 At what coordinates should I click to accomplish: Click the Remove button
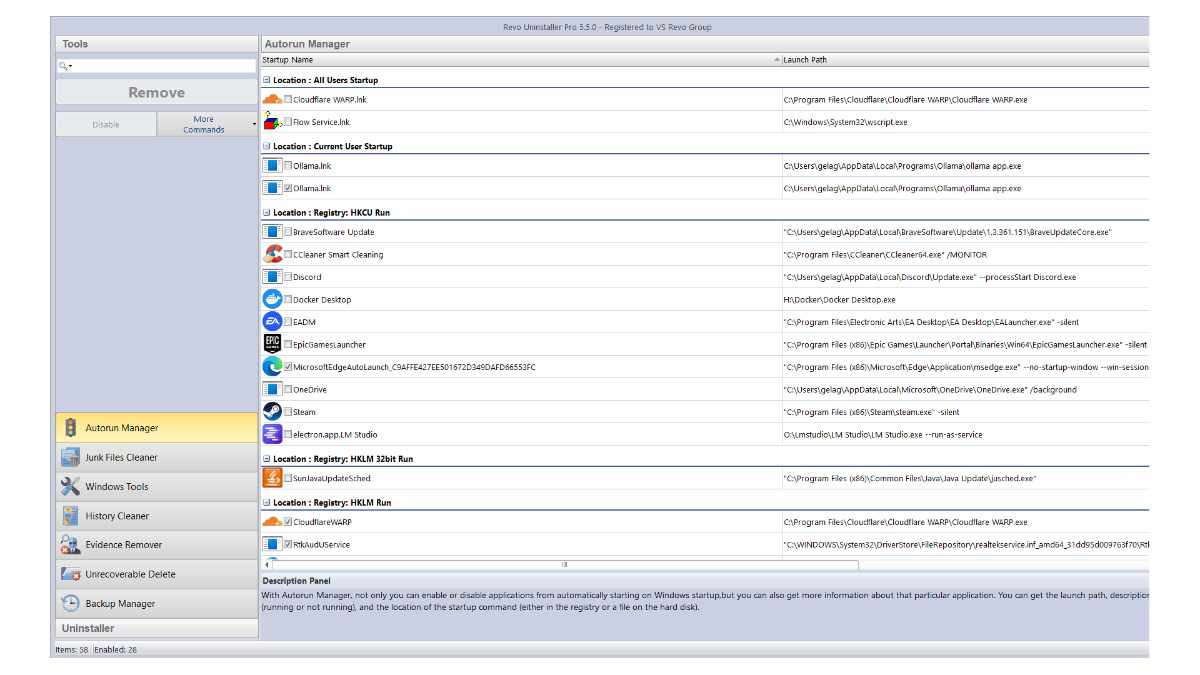coord(156,92)
